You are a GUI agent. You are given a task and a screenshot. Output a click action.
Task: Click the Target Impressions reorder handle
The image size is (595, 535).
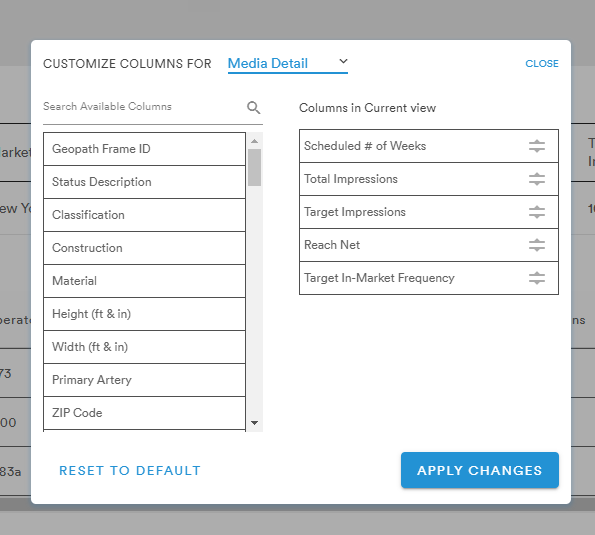click(x=537, y=212)
